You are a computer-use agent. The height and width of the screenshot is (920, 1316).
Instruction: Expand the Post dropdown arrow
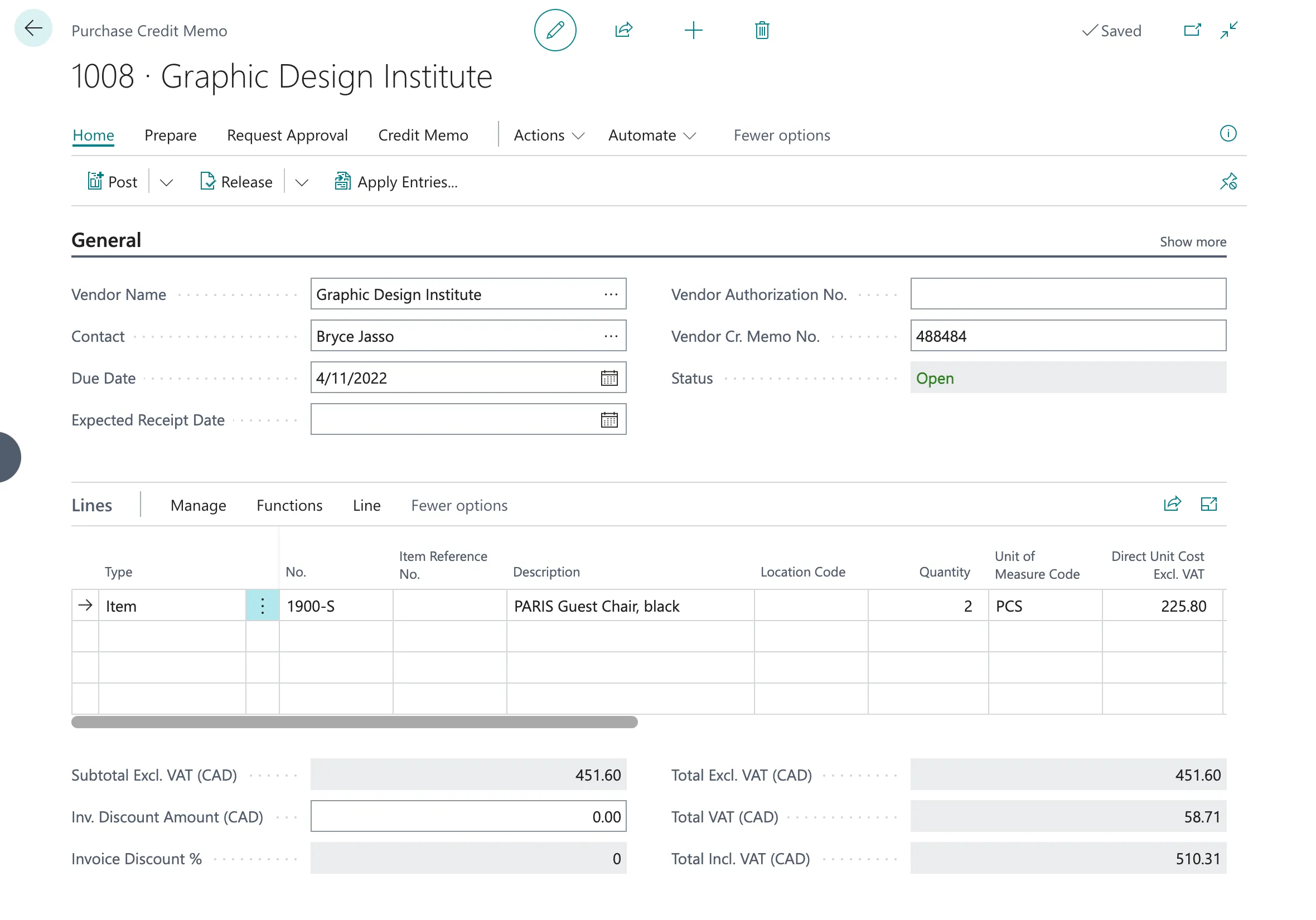pyautogui.click(x=166, y=182)
